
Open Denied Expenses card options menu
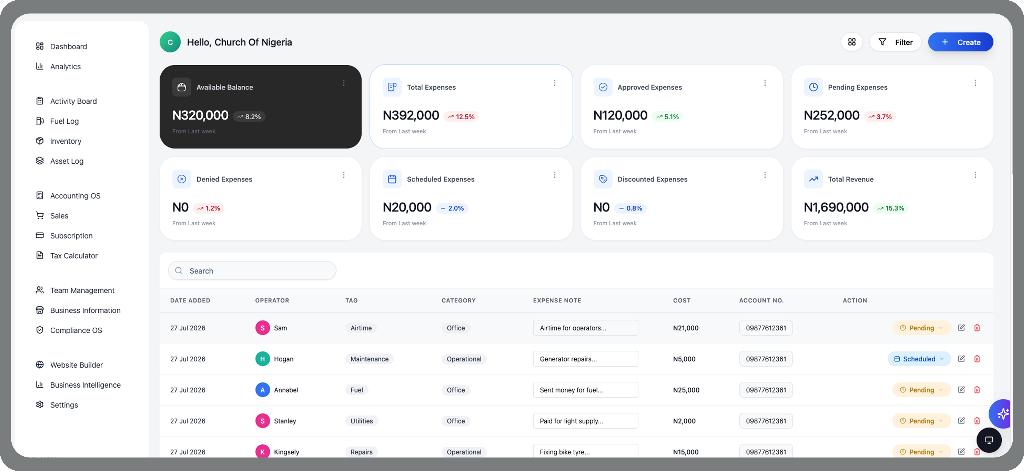click(x=344, y=175)
